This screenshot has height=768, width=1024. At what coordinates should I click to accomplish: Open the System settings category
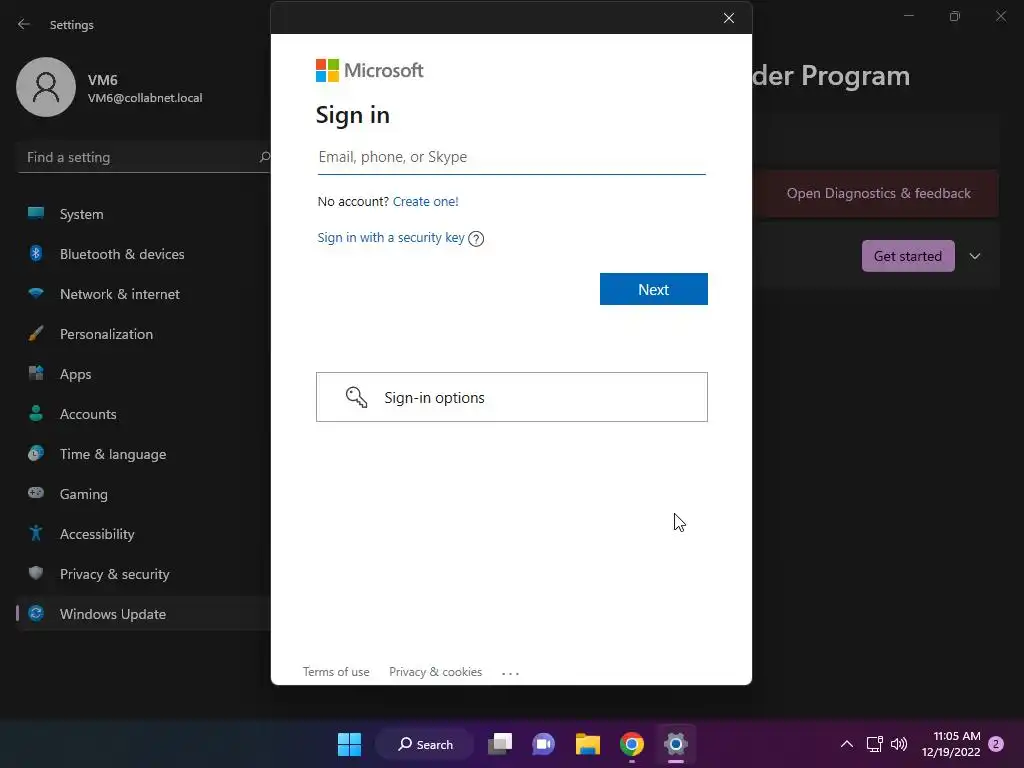[x=144, y=214]
